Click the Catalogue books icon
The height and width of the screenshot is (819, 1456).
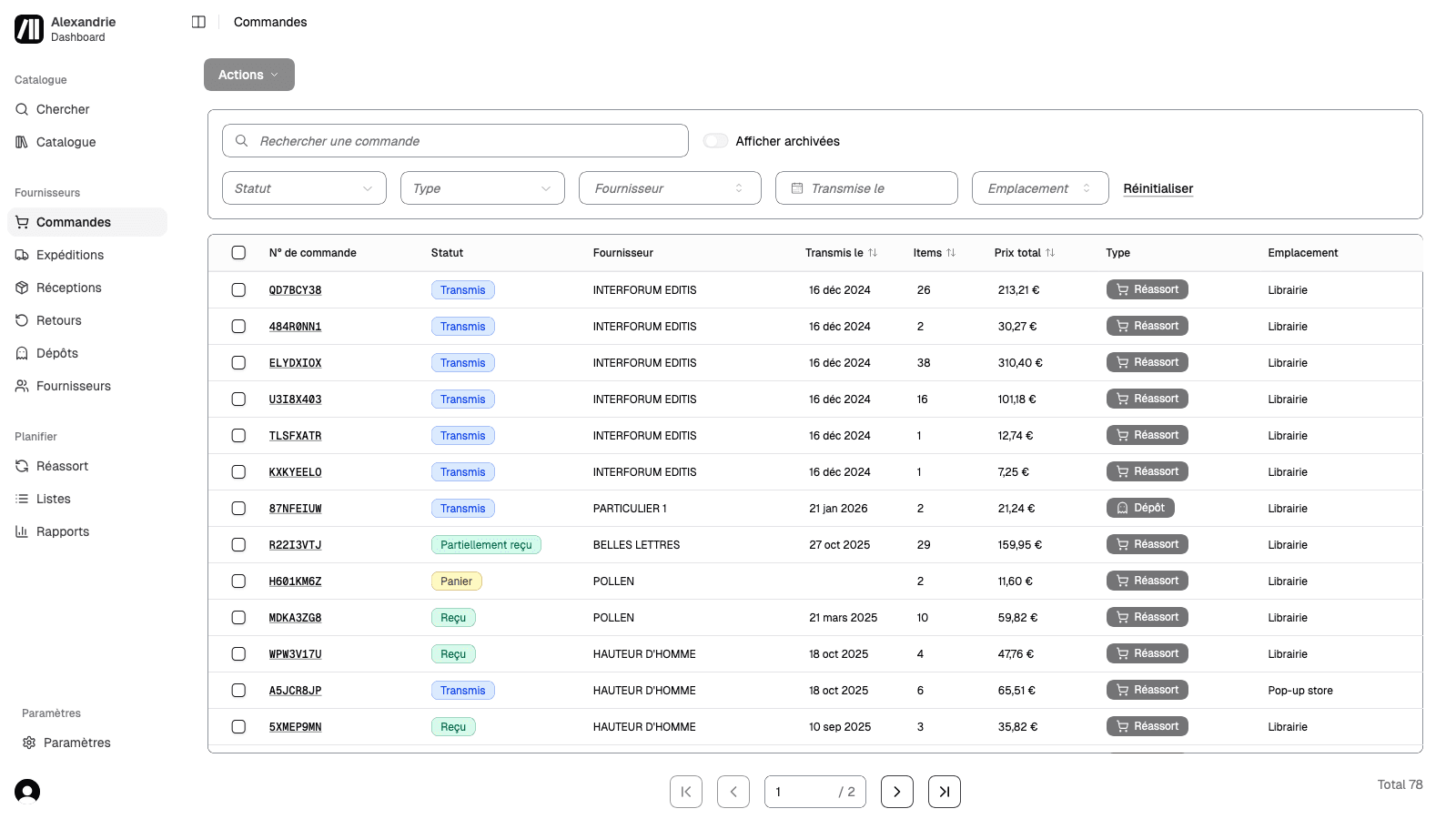[x=22, y=142]
